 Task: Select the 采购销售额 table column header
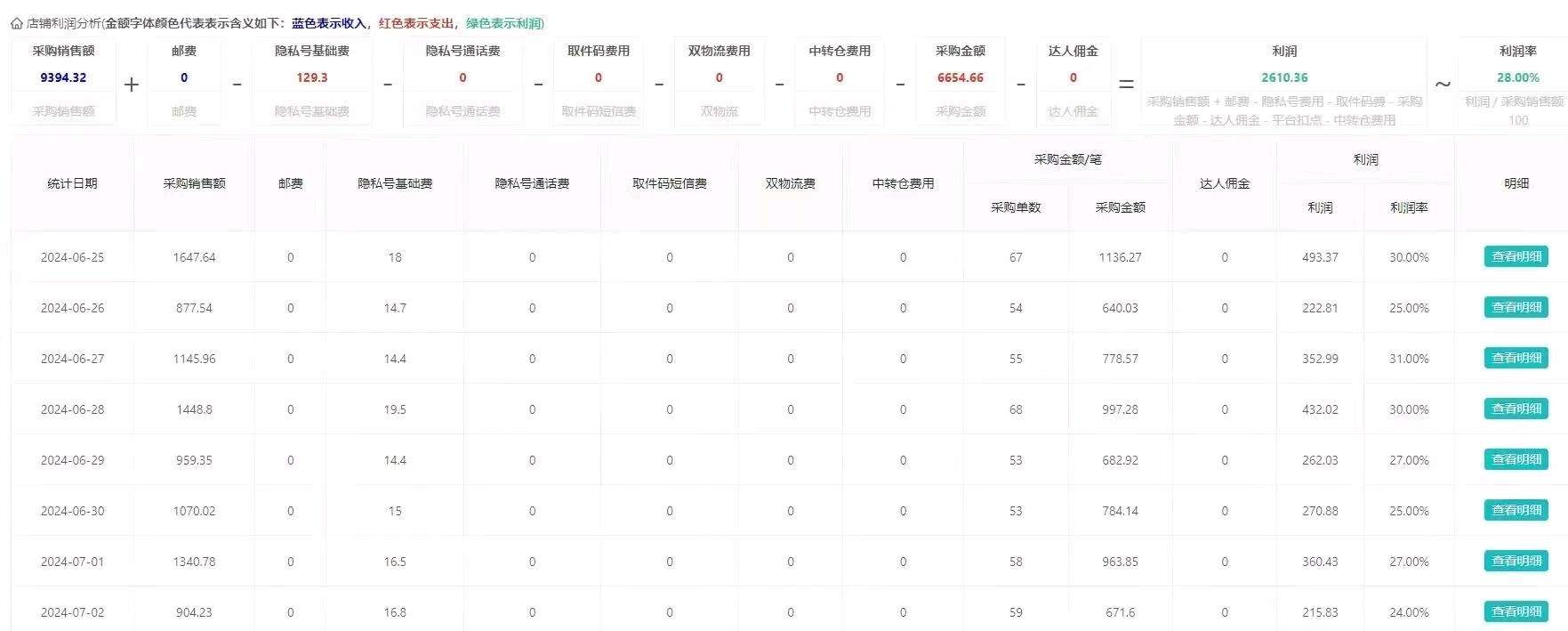(x=194, y=183)
